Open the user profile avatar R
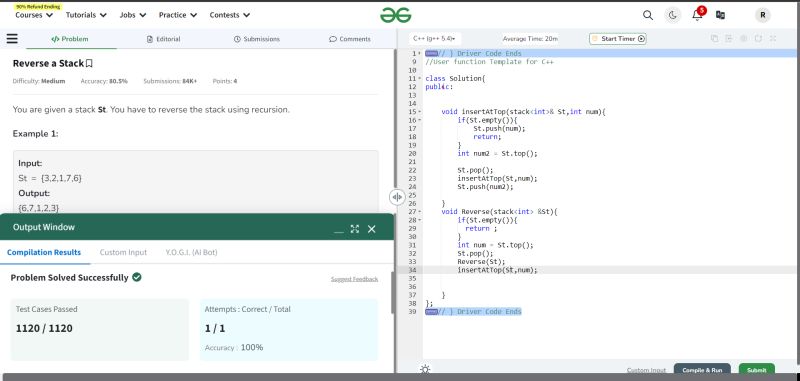800x381 pixels. 762,15
